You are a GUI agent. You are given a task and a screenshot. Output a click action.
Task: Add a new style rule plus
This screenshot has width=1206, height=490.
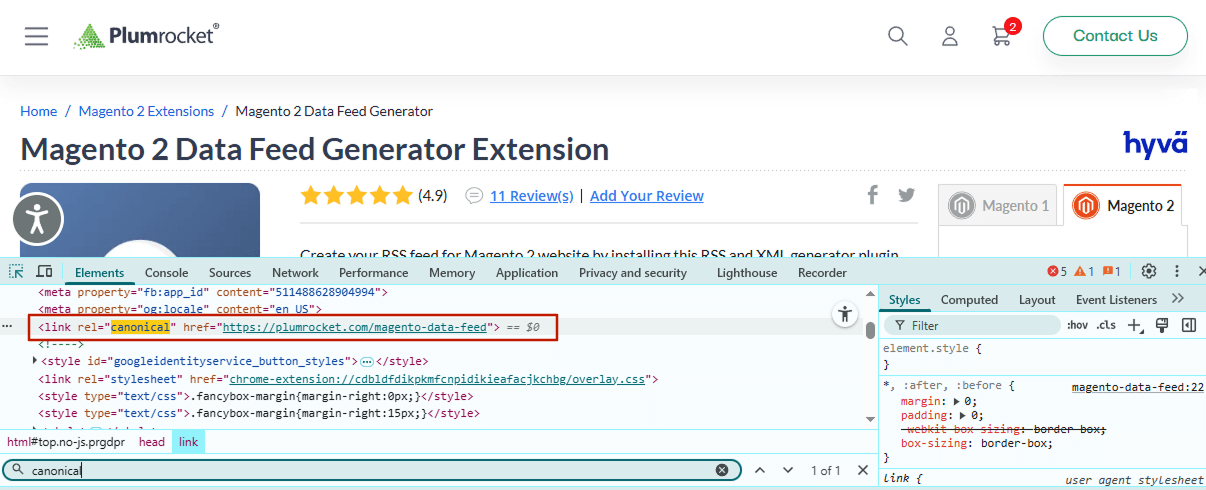(1135, 325)
